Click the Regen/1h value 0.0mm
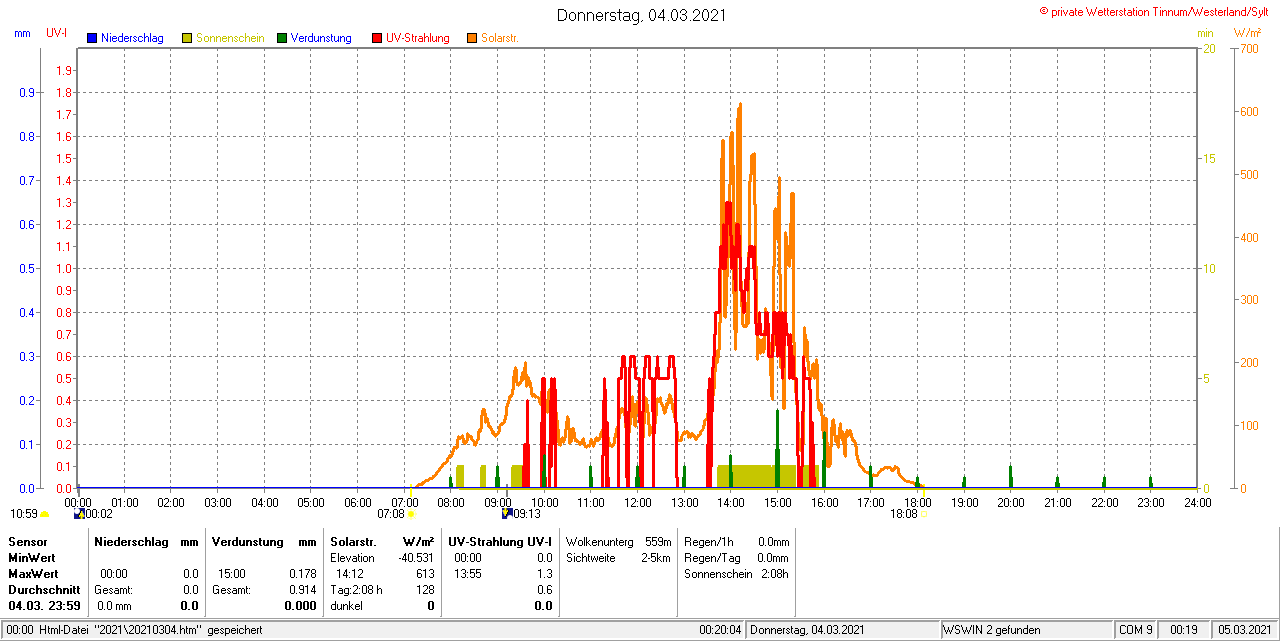 [773, 541]
